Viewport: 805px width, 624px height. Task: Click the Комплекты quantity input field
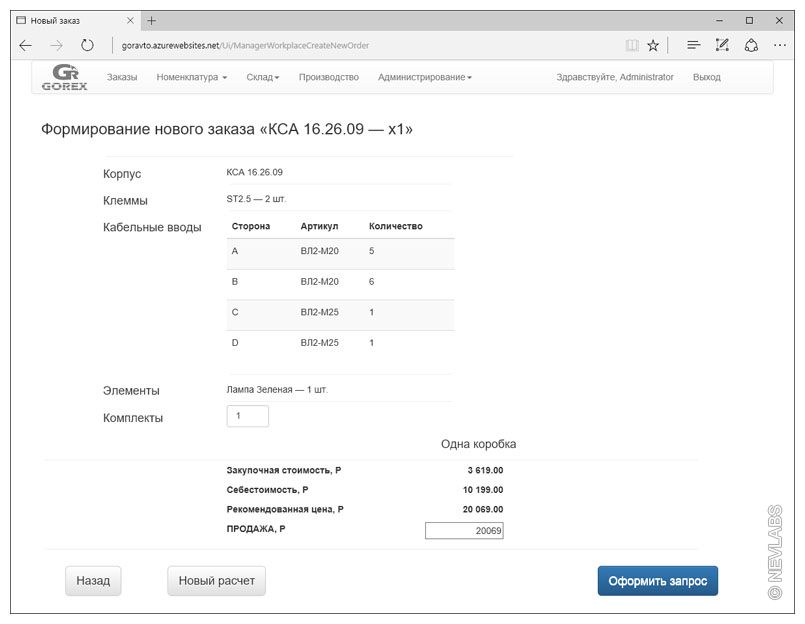[x=247, y=416]
